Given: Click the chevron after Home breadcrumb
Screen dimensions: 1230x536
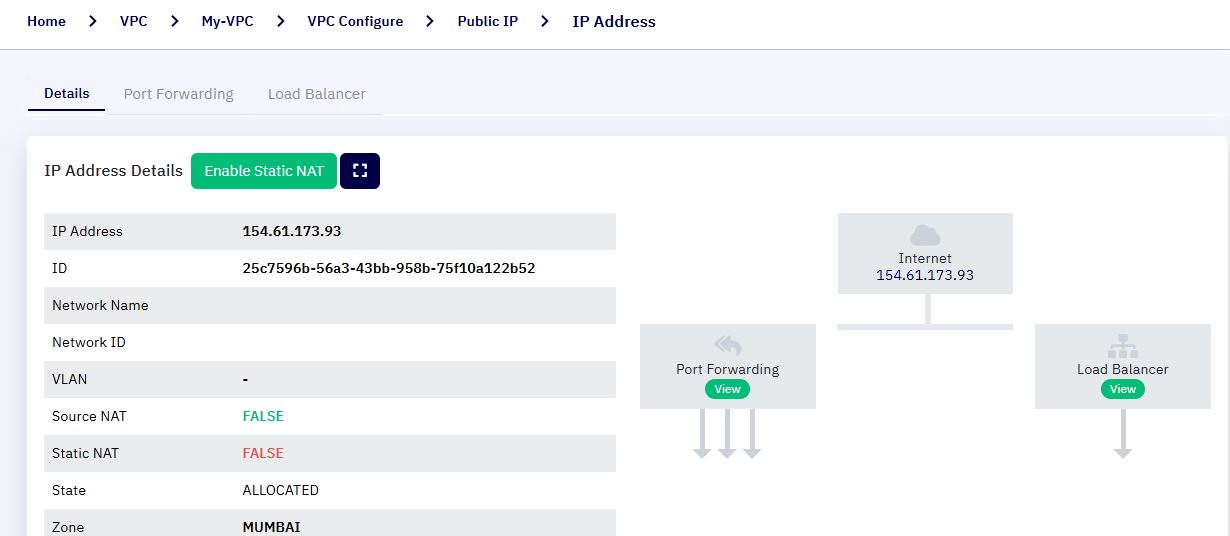Looking at the screenshot, I should click(x=93, y=21).
